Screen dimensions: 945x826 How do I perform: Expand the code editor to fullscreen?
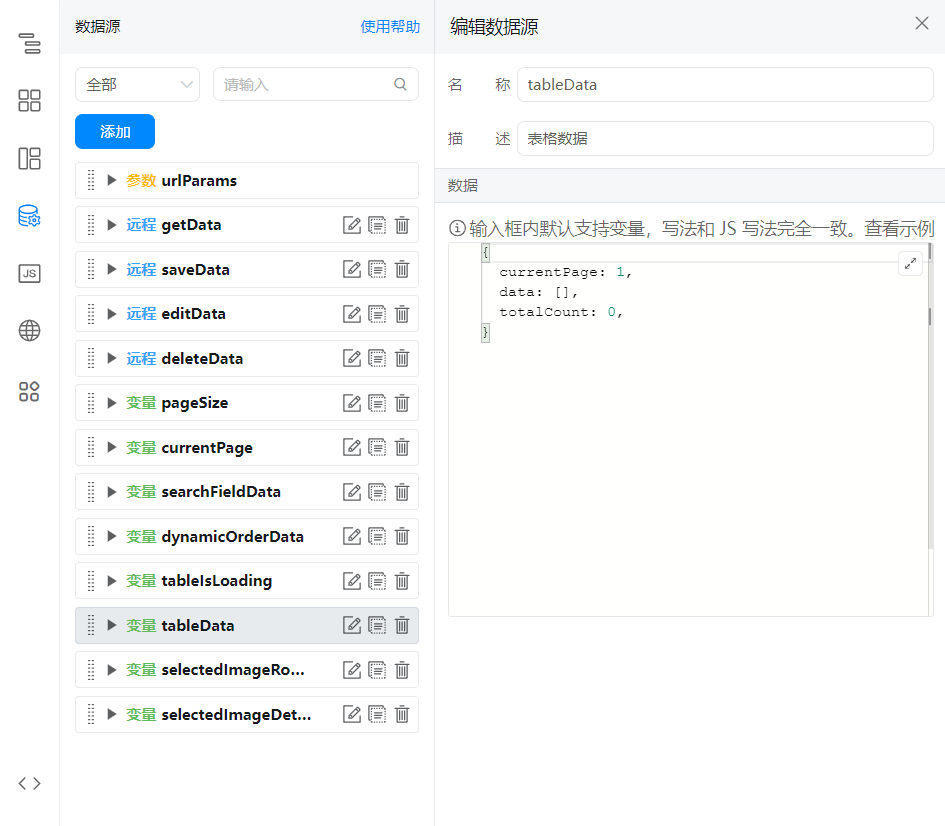pyautogui.click(x=910, y=264)
